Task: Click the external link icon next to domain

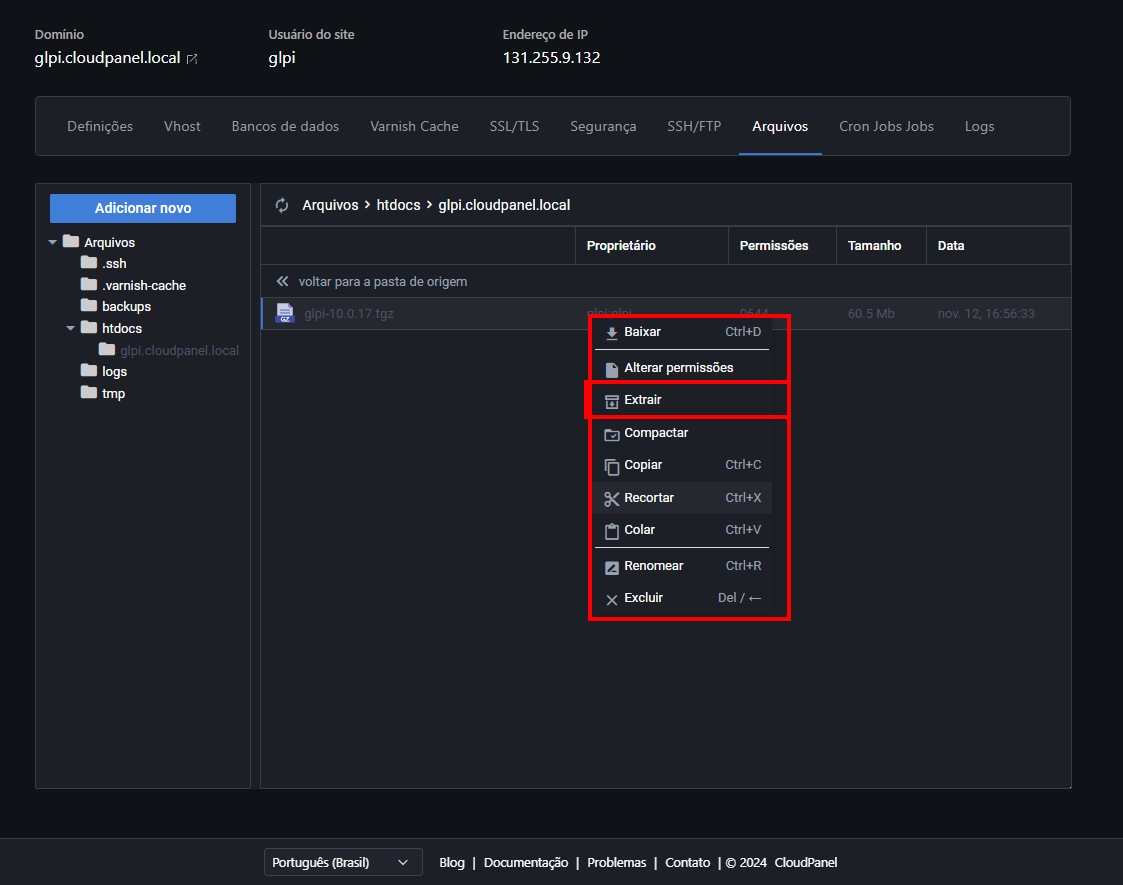Action: pos(192,59)
